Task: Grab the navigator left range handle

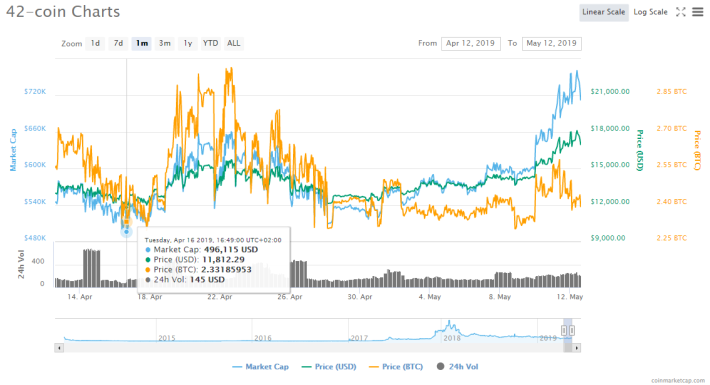Action: point(564,331)
